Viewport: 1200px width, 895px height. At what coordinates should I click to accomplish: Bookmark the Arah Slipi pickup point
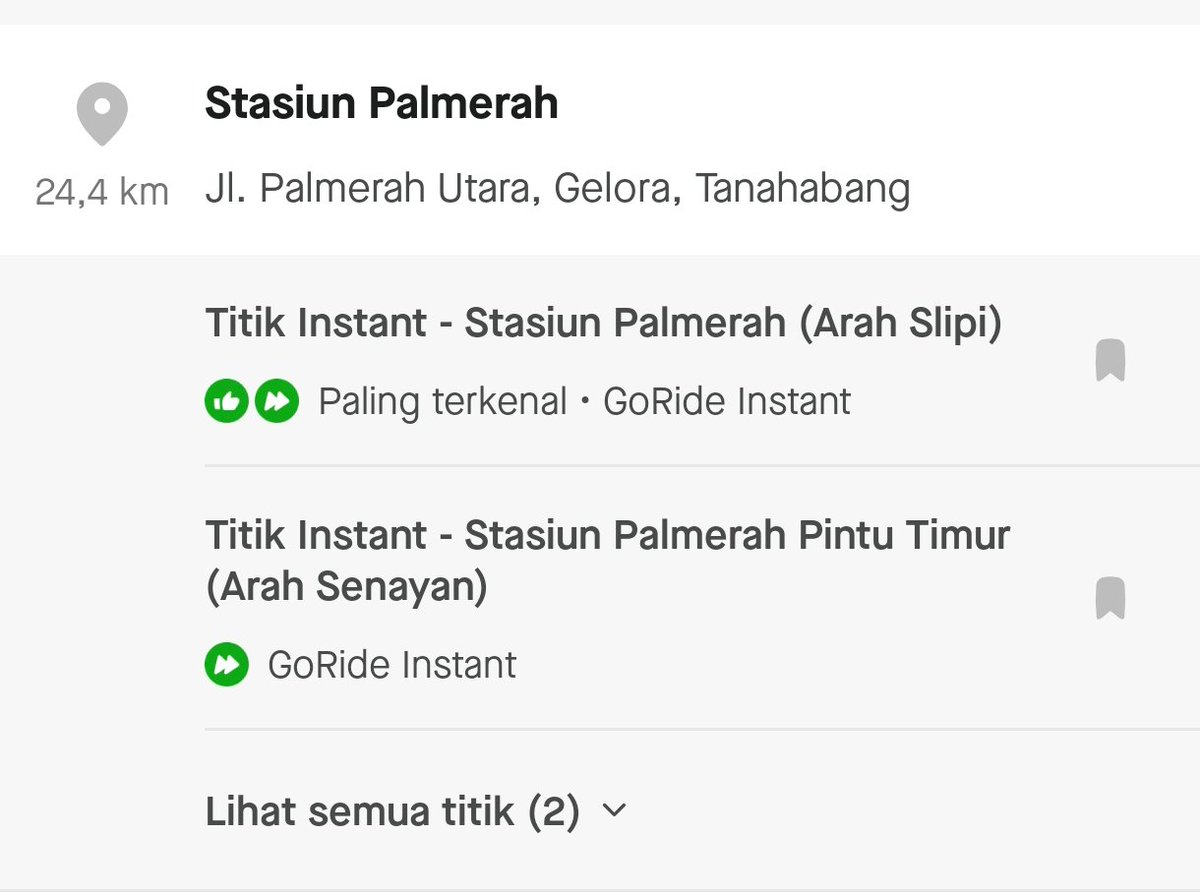tap(1110, 360)
